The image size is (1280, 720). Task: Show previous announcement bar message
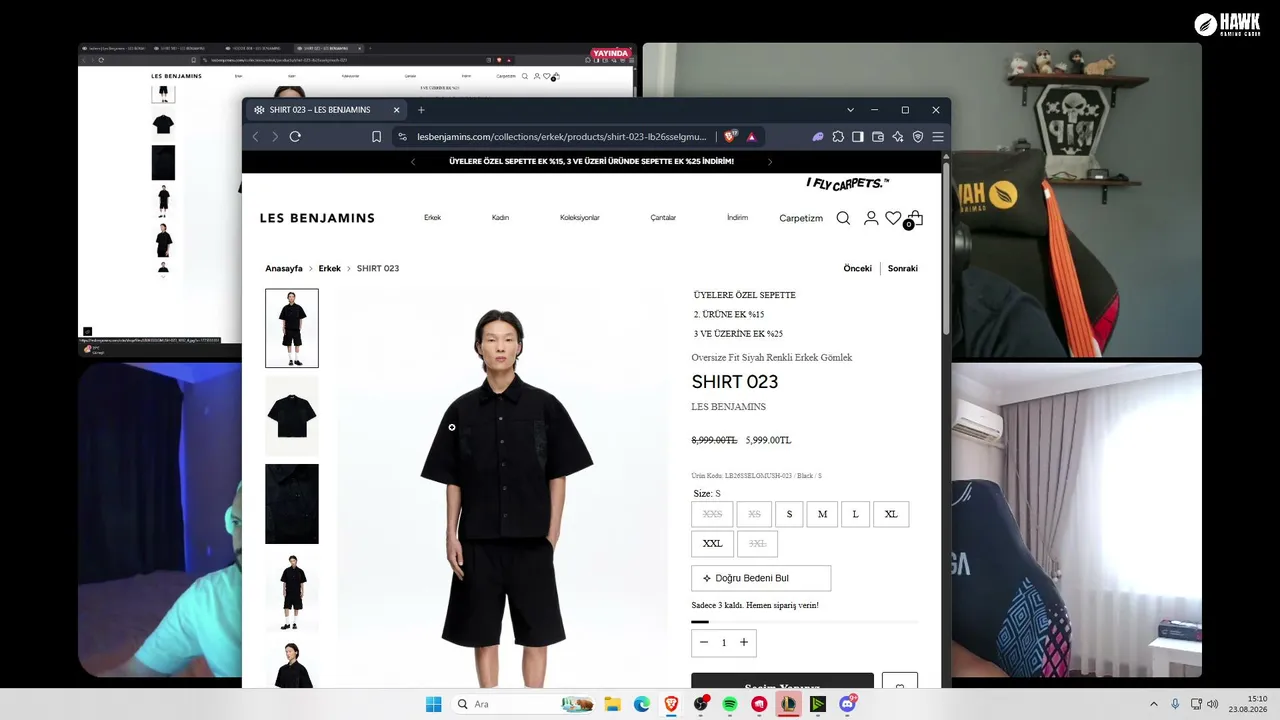(413, 161)
